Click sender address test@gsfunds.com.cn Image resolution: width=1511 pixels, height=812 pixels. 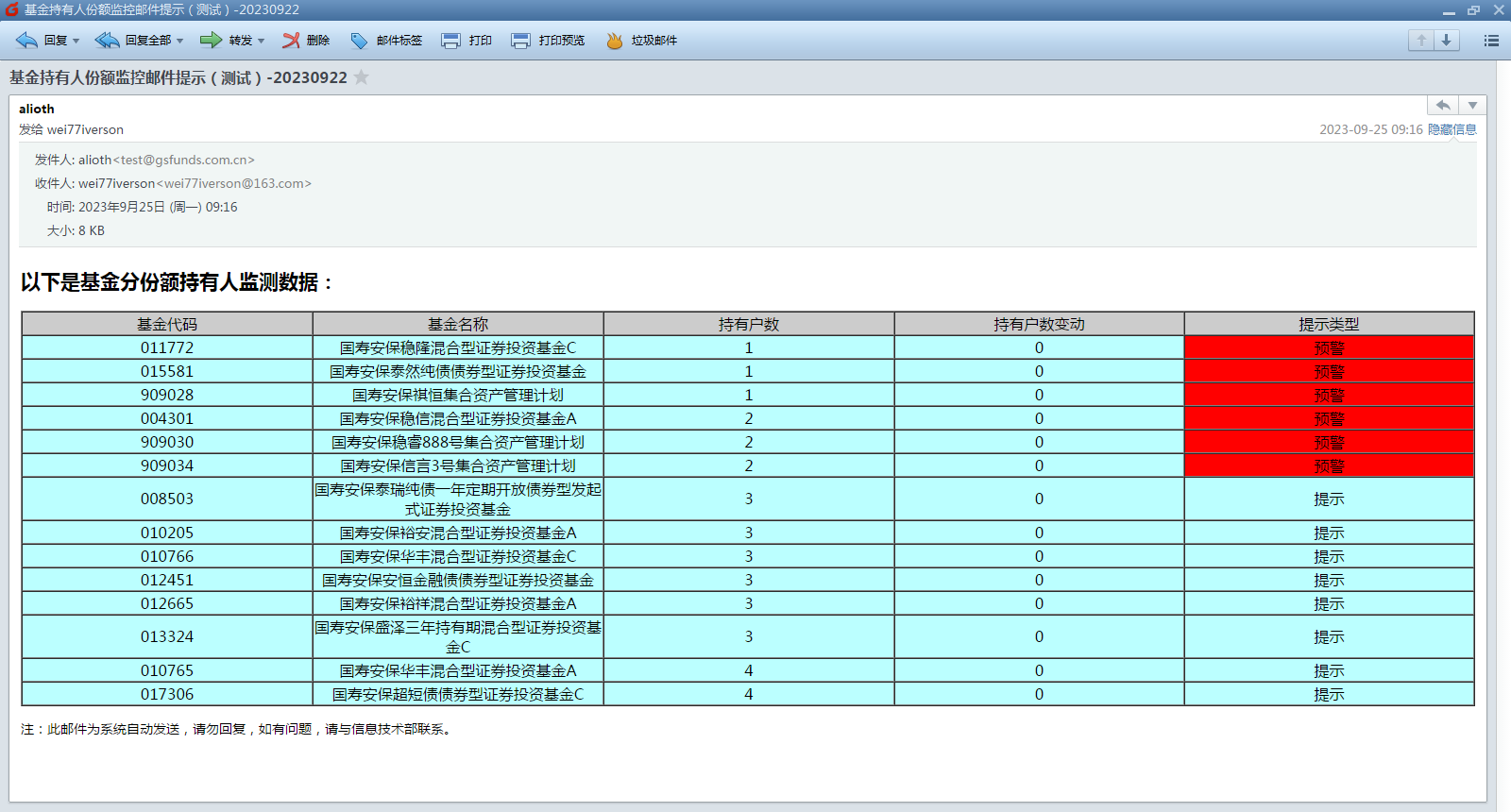pyautogui.click(x=184, y=160)
